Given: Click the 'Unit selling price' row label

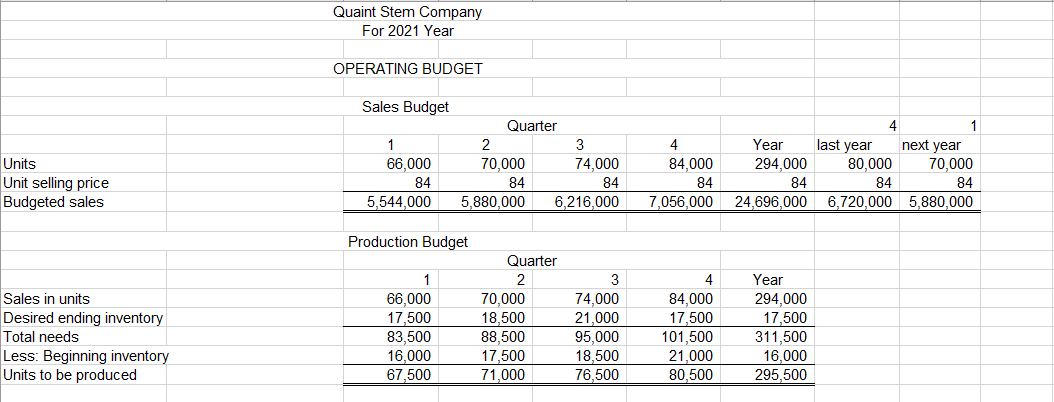Looking at the screenshot, I should click(56, 183).
